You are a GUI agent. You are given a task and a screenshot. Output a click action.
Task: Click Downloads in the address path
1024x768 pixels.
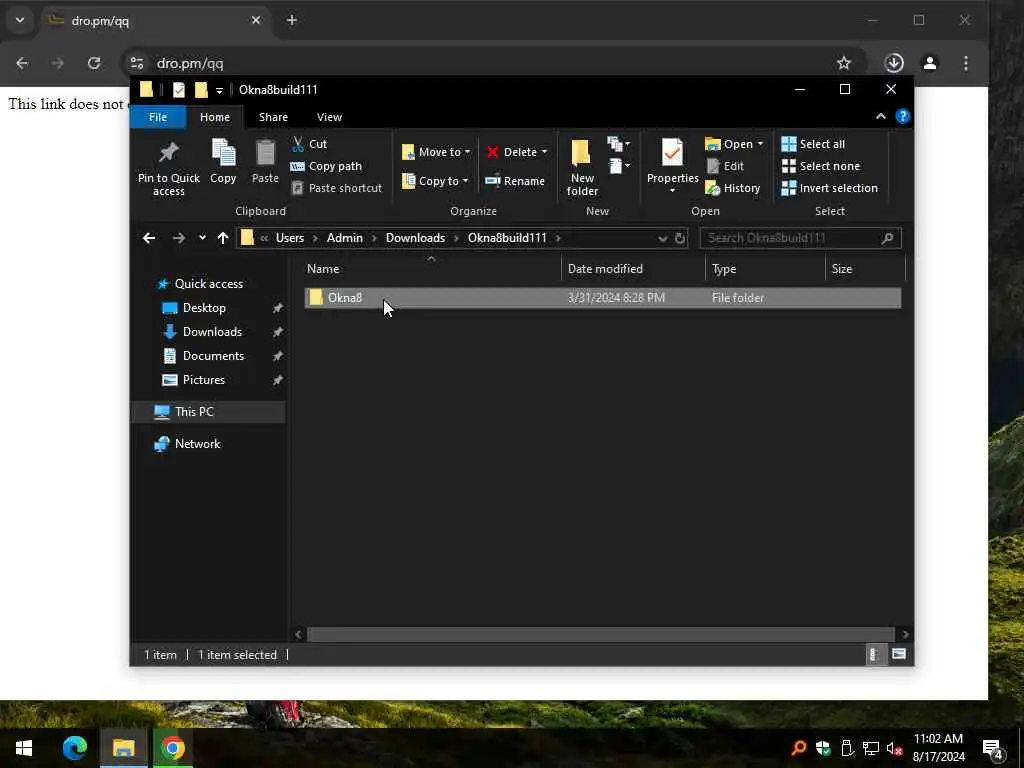pos(415,238)
